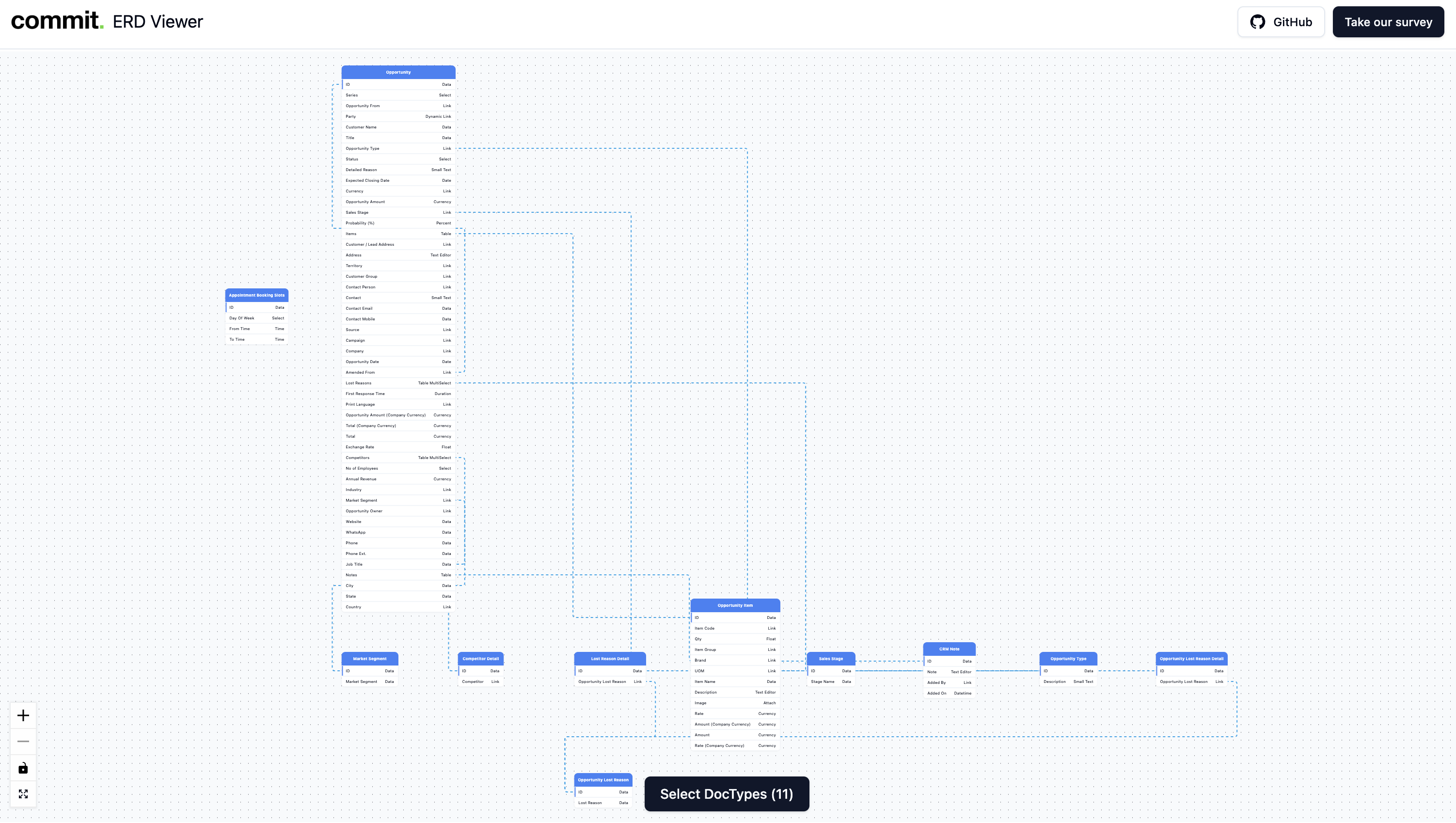
Task: Click the Opportunity Item node header
Action: [735, 605]
